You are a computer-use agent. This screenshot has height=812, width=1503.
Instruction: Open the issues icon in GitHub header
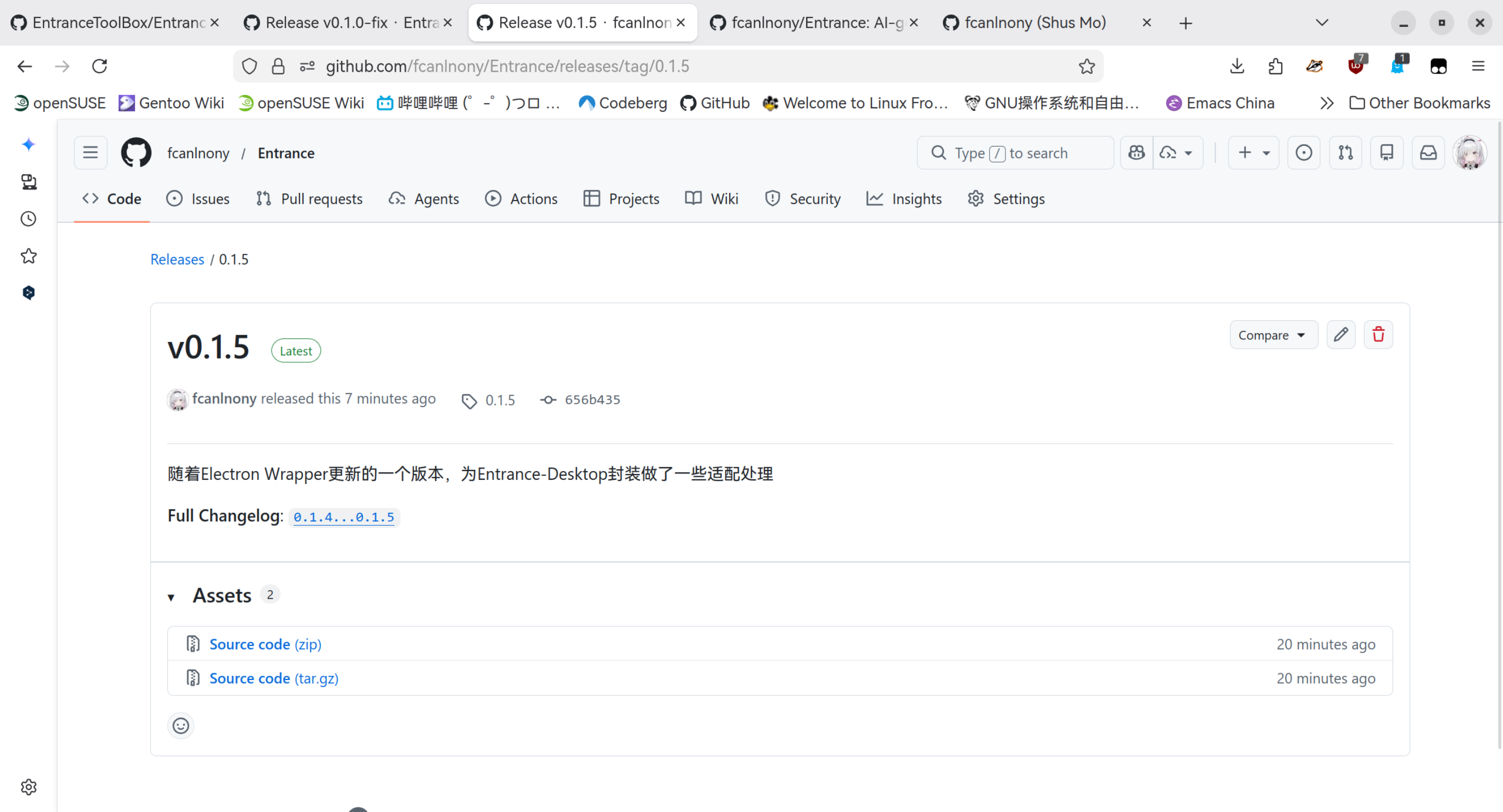[1303, 153]
